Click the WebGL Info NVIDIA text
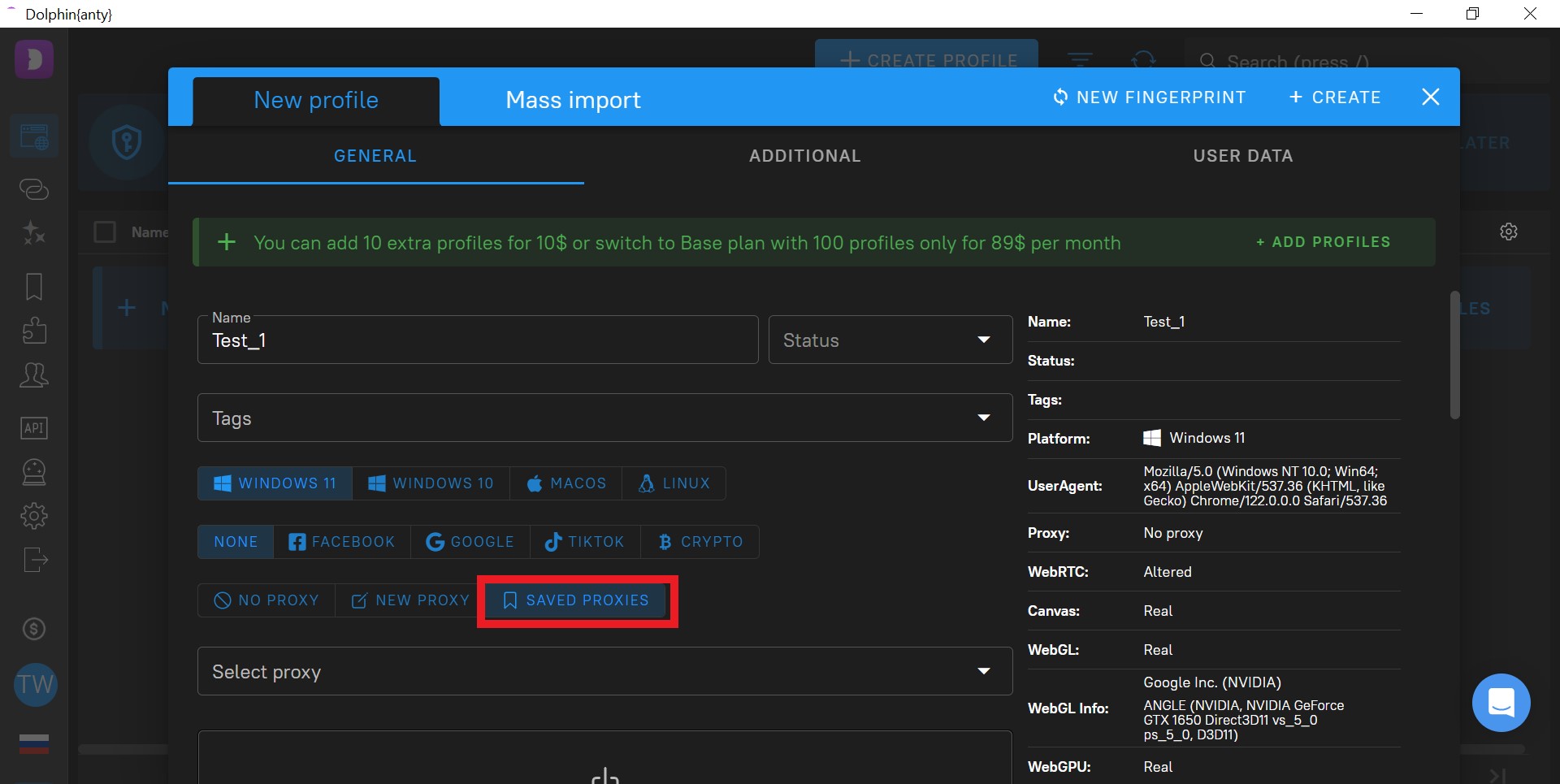 coord(1243,708)
